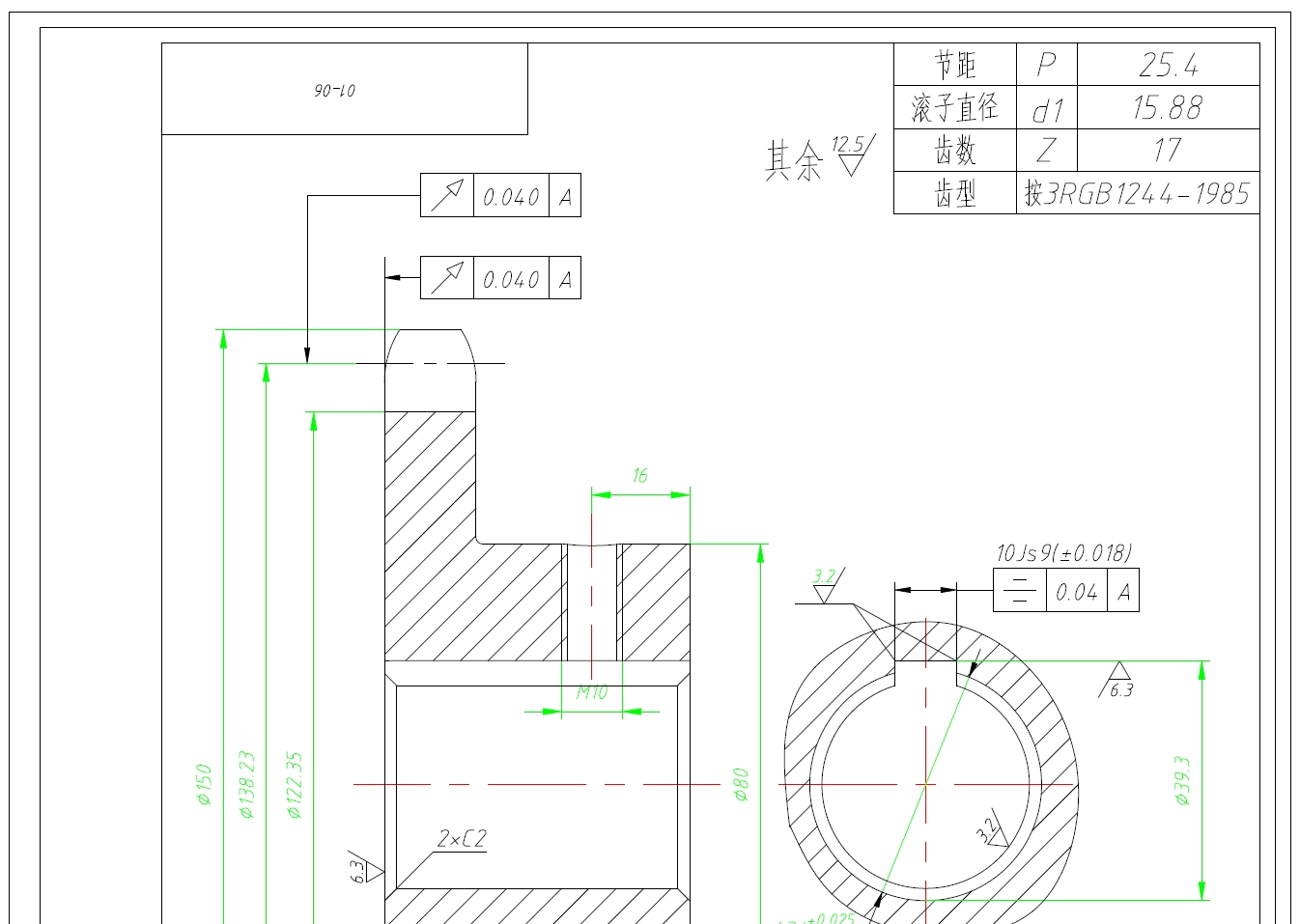Click the roller diameter value 15.88
Viewport: 1300px width, 924px height.
(1168, 108)
